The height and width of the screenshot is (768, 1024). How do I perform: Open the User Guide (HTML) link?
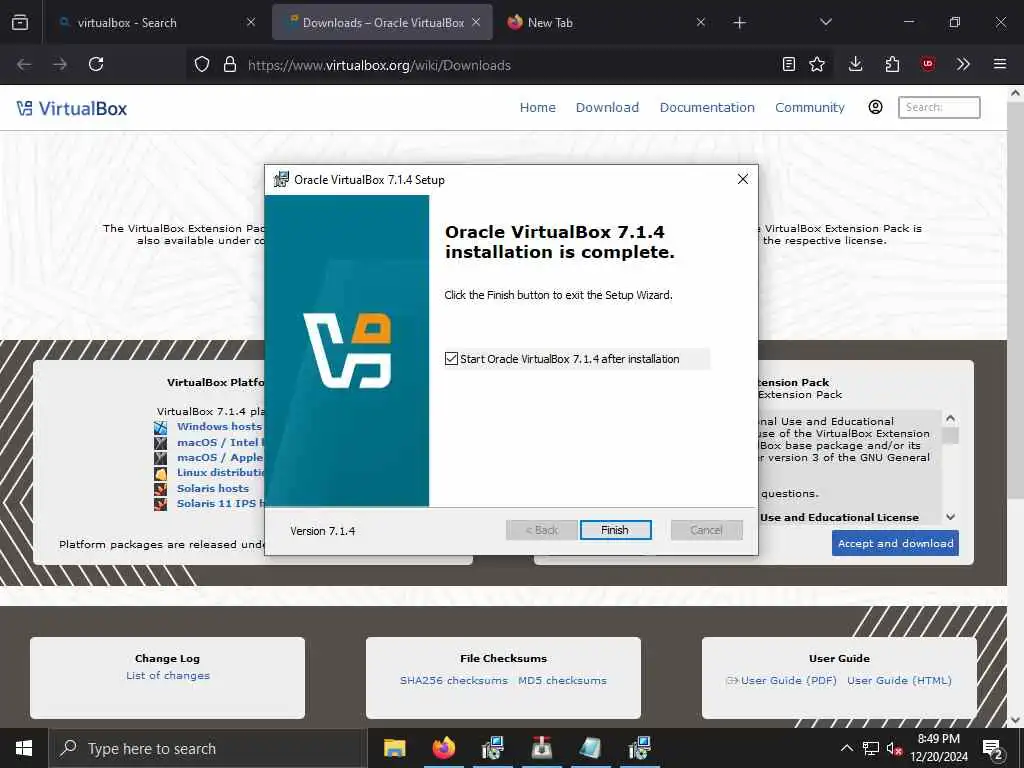point(899,680)
